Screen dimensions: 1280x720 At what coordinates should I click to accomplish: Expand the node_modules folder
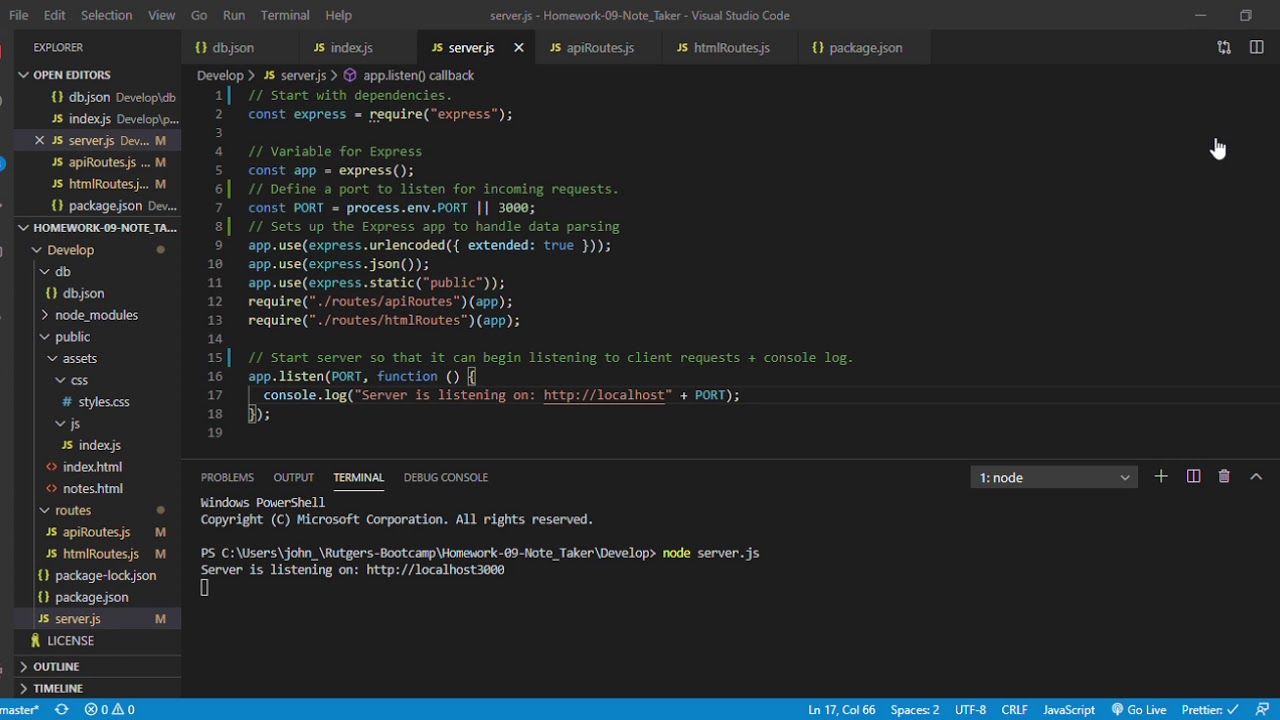(x=97, y=315)
